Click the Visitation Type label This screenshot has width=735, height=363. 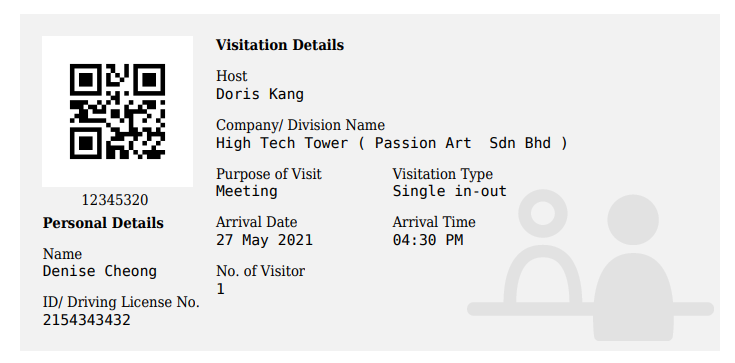[442, 174]
